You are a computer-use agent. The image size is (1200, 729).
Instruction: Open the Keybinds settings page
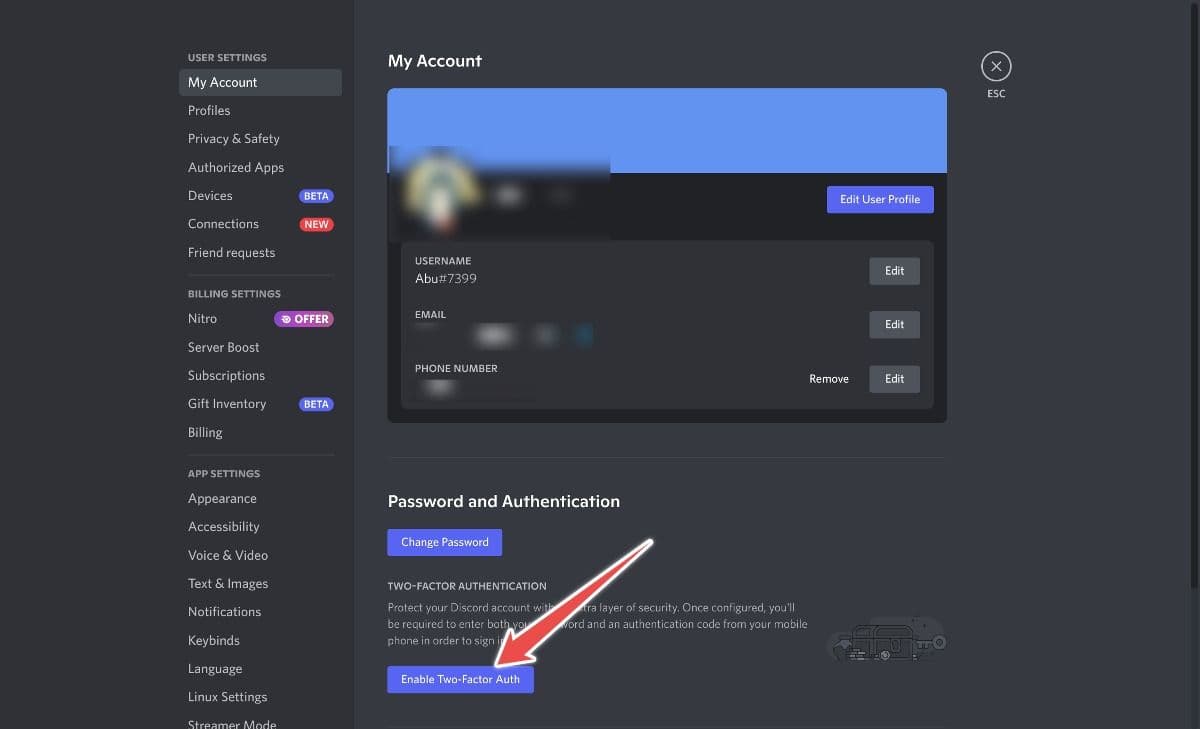point(213,640)
